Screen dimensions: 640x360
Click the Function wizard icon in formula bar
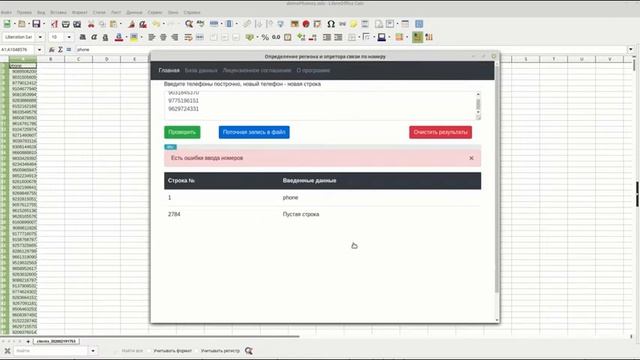[51, 49]
